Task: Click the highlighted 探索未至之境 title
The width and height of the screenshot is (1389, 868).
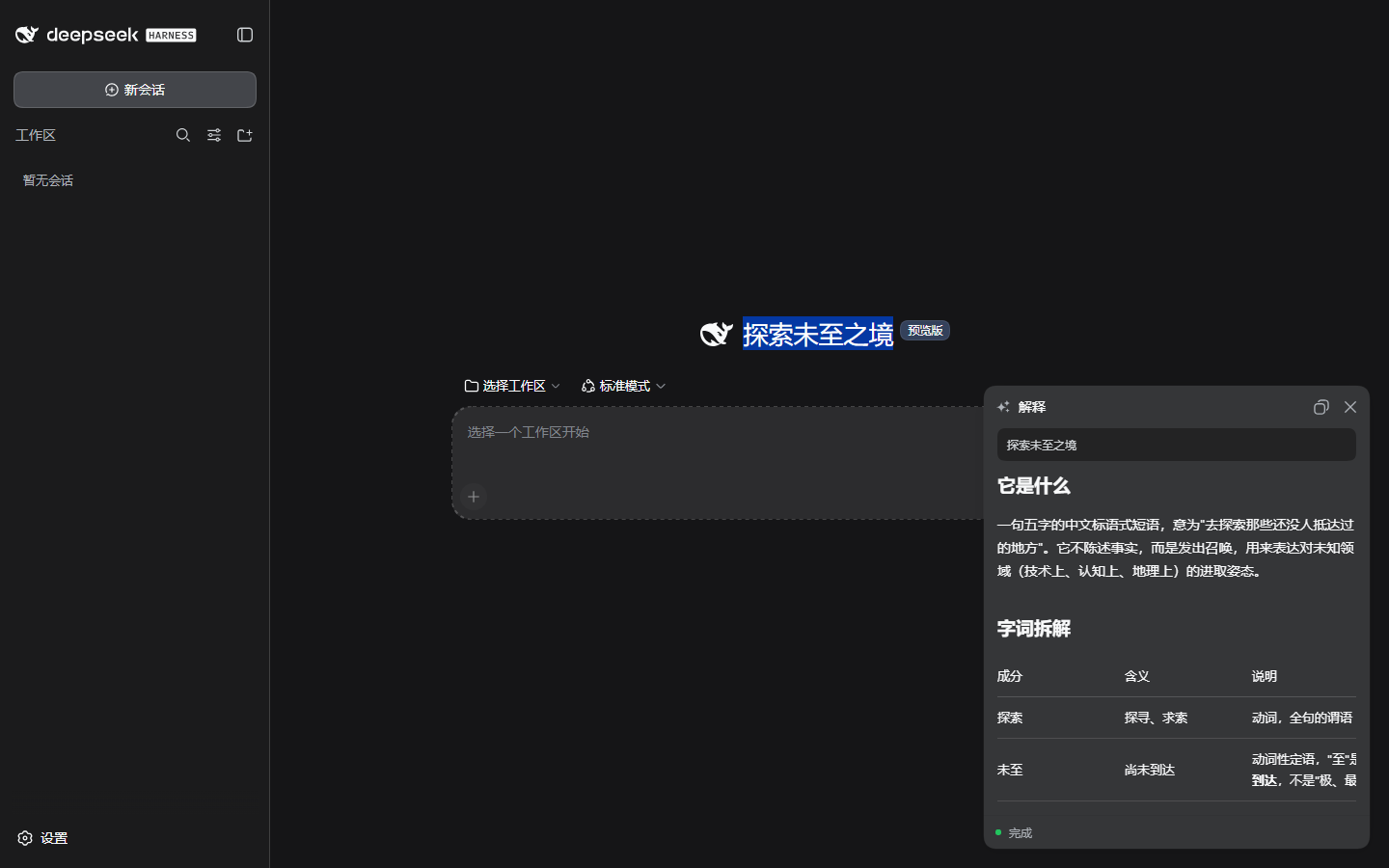Action: (818, 334)
